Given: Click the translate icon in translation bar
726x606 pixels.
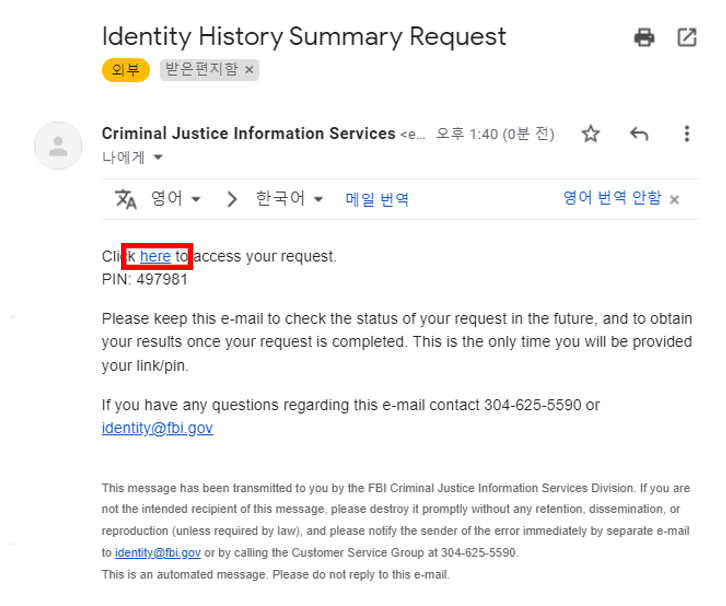Looking at the screenshot, I should (126, 199).
